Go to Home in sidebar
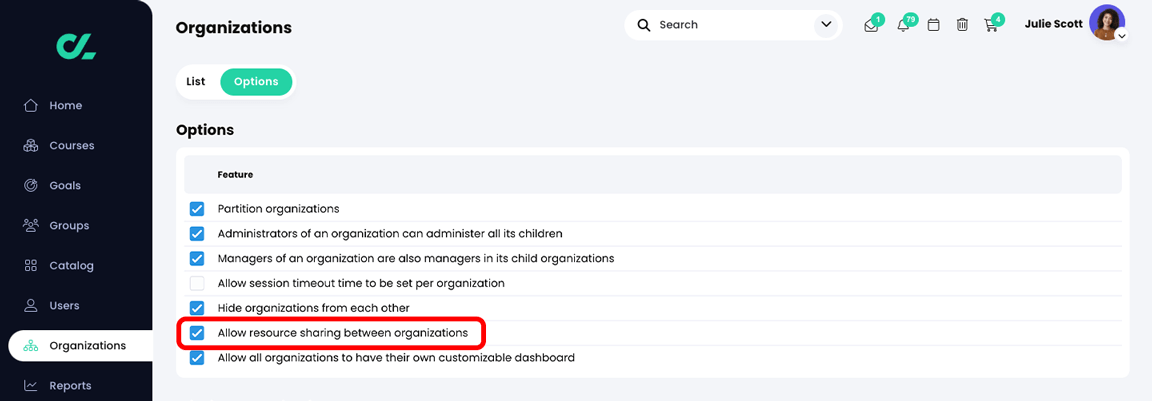1152x401 pixels. [x=66, y=106]
